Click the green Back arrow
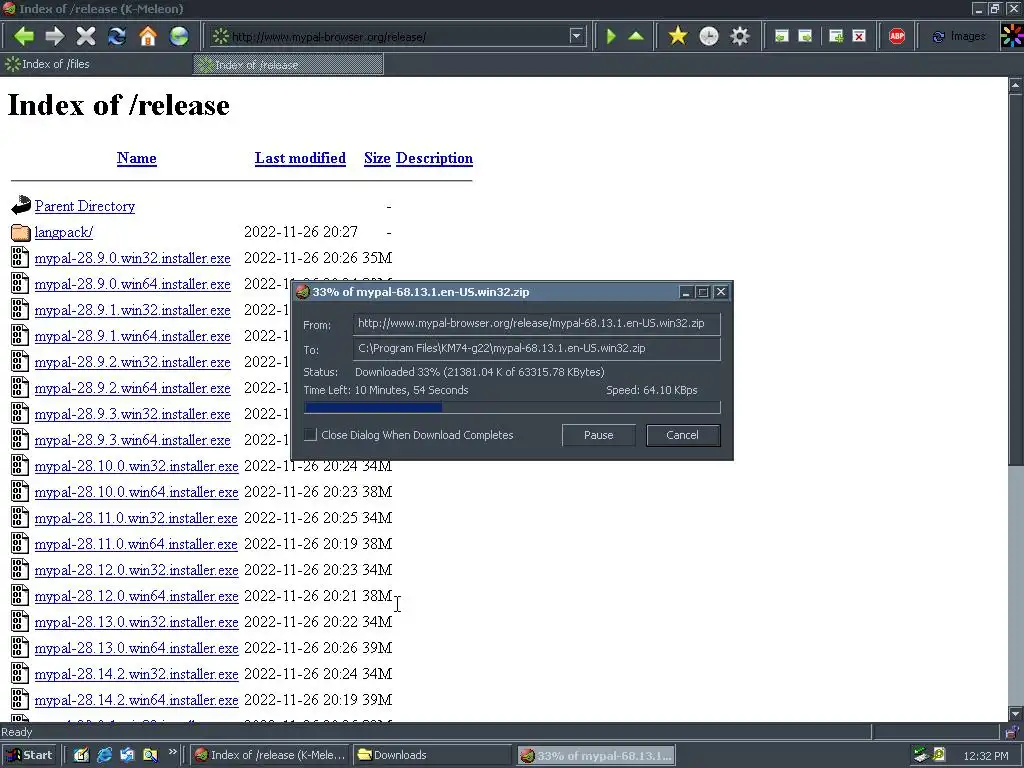 point(24,36)
